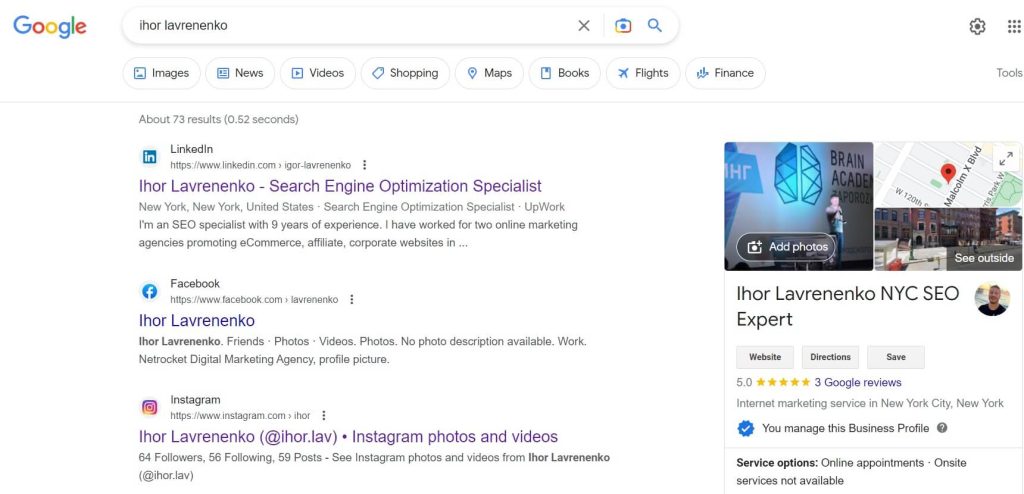Click the five star rating

(782, 382)
